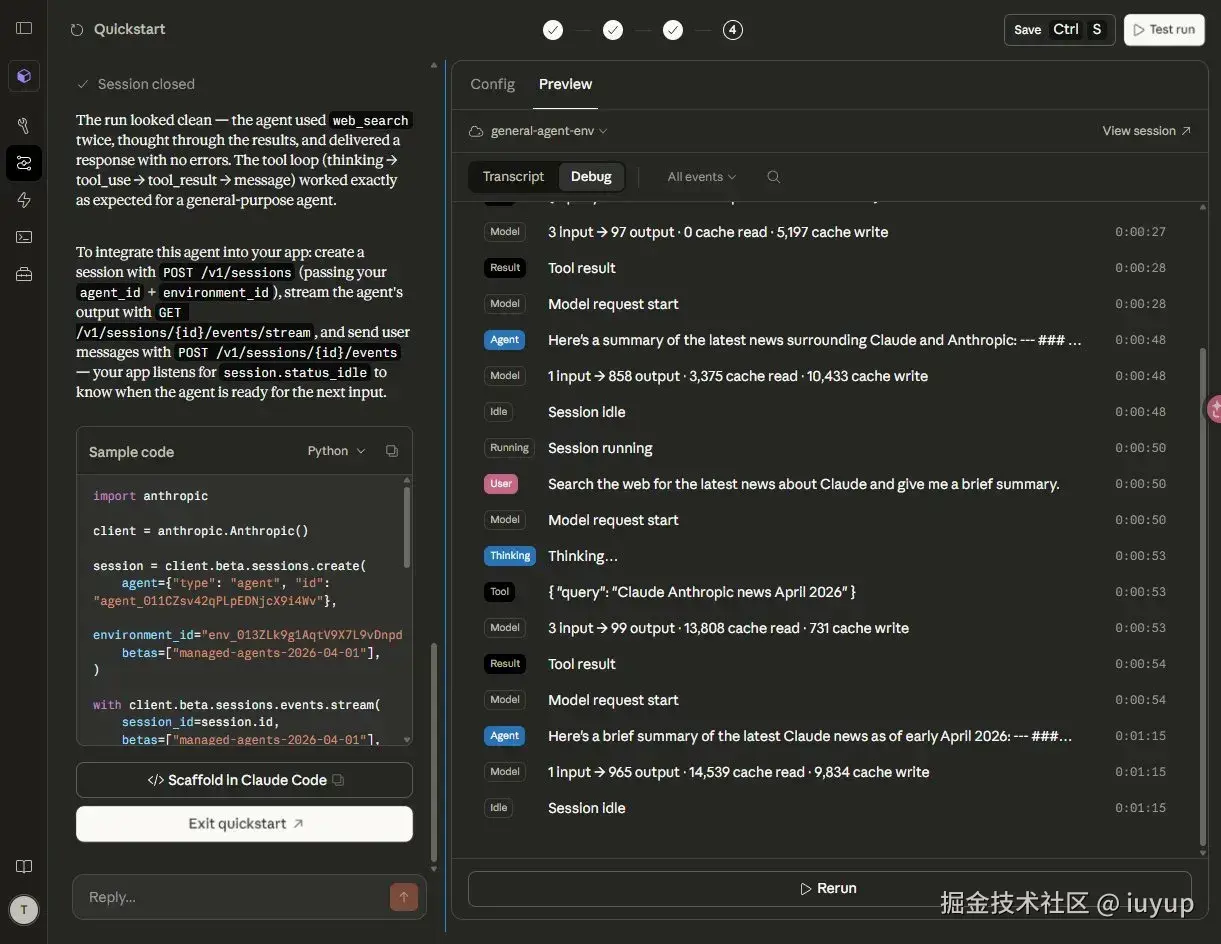Open the lightning bolt icon in sidebar
The width and height of the screenshot is (1221, 944).
click(x=24, y=200)
